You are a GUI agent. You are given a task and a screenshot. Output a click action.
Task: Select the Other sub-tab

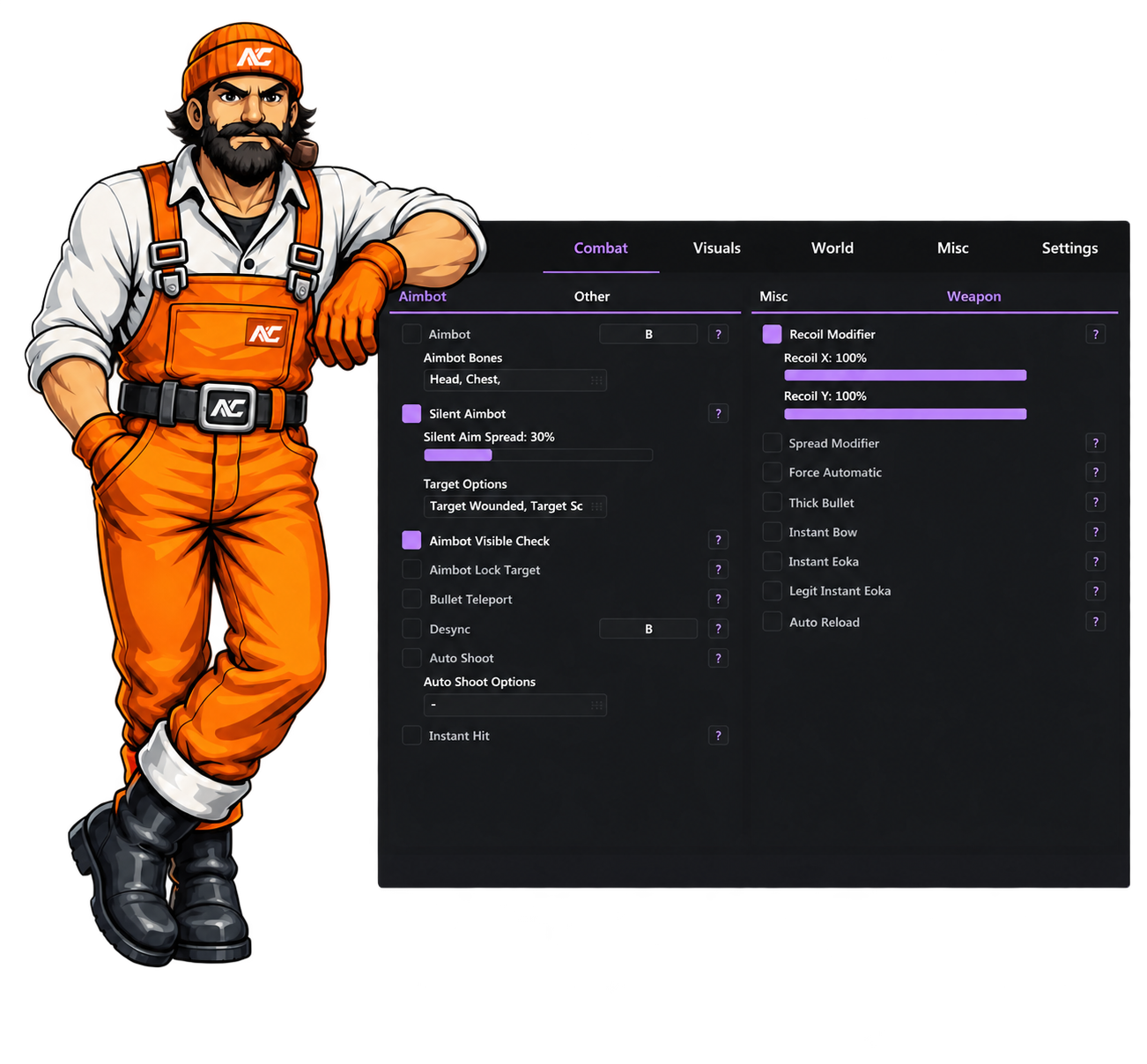tap(592, 297)
